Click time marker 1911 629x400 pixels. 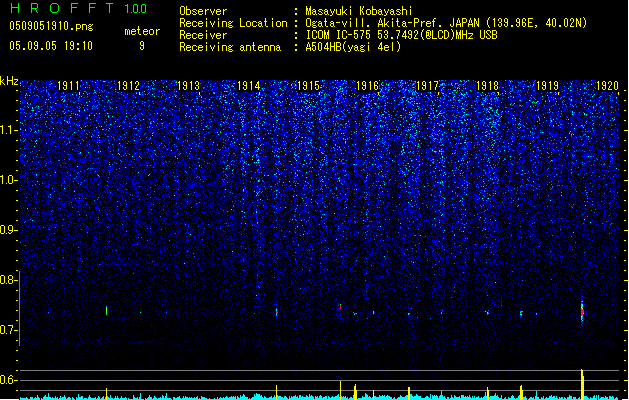click(x=69, y=86)
